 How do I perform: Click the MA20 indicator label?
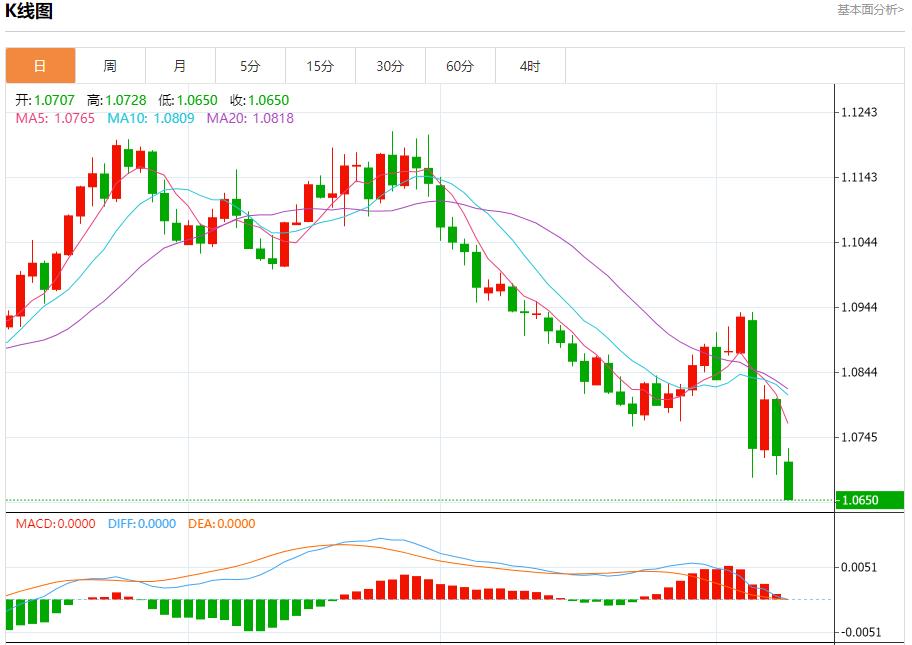[250, 118]
